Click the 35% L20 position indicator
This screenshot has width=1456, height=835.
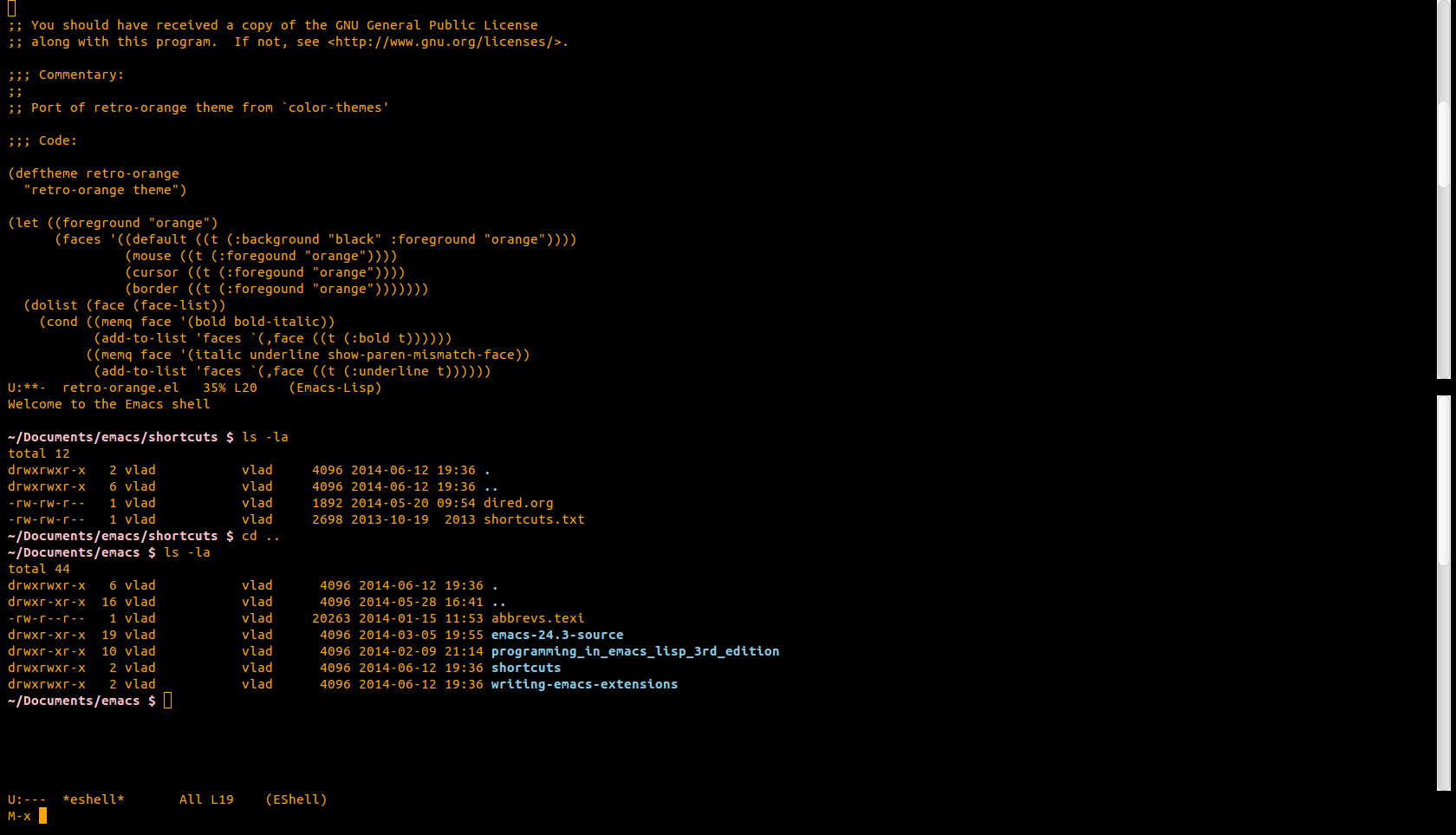click(x=230, y=388)
